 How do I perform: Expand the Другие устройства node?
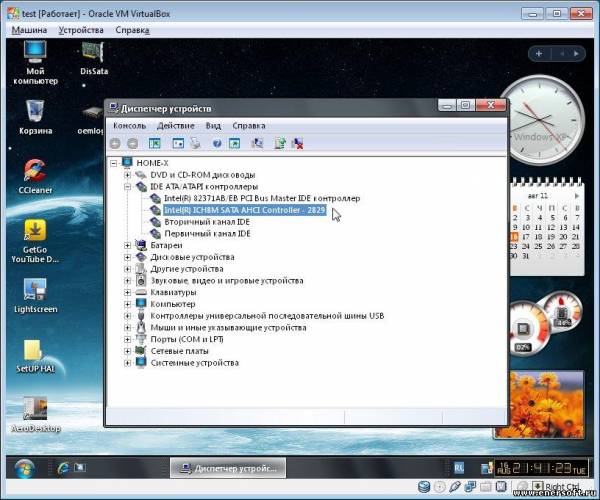click(x=127, y=269)
